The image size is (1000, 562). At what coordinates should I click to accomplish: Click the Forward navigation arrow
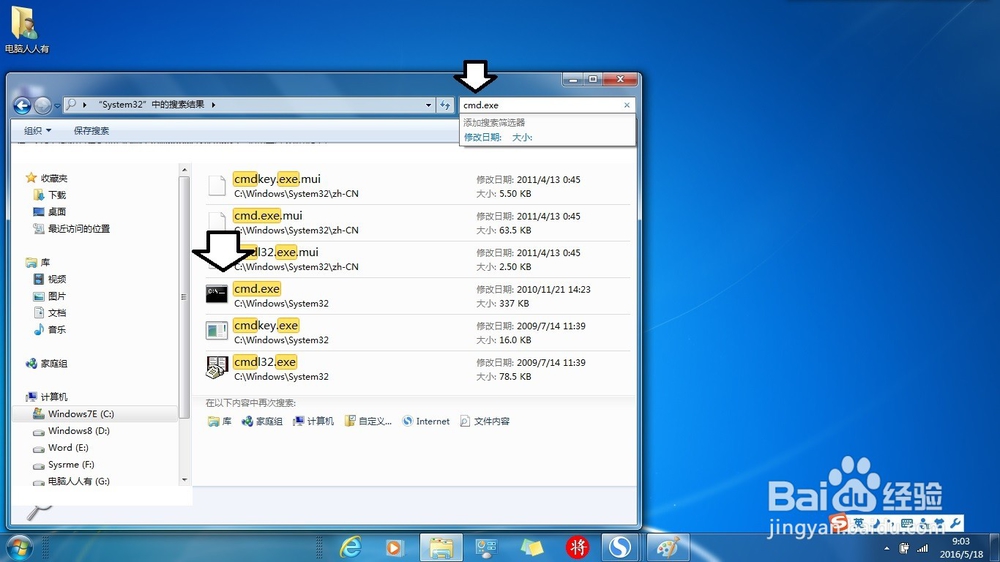[x=42, y=105]
